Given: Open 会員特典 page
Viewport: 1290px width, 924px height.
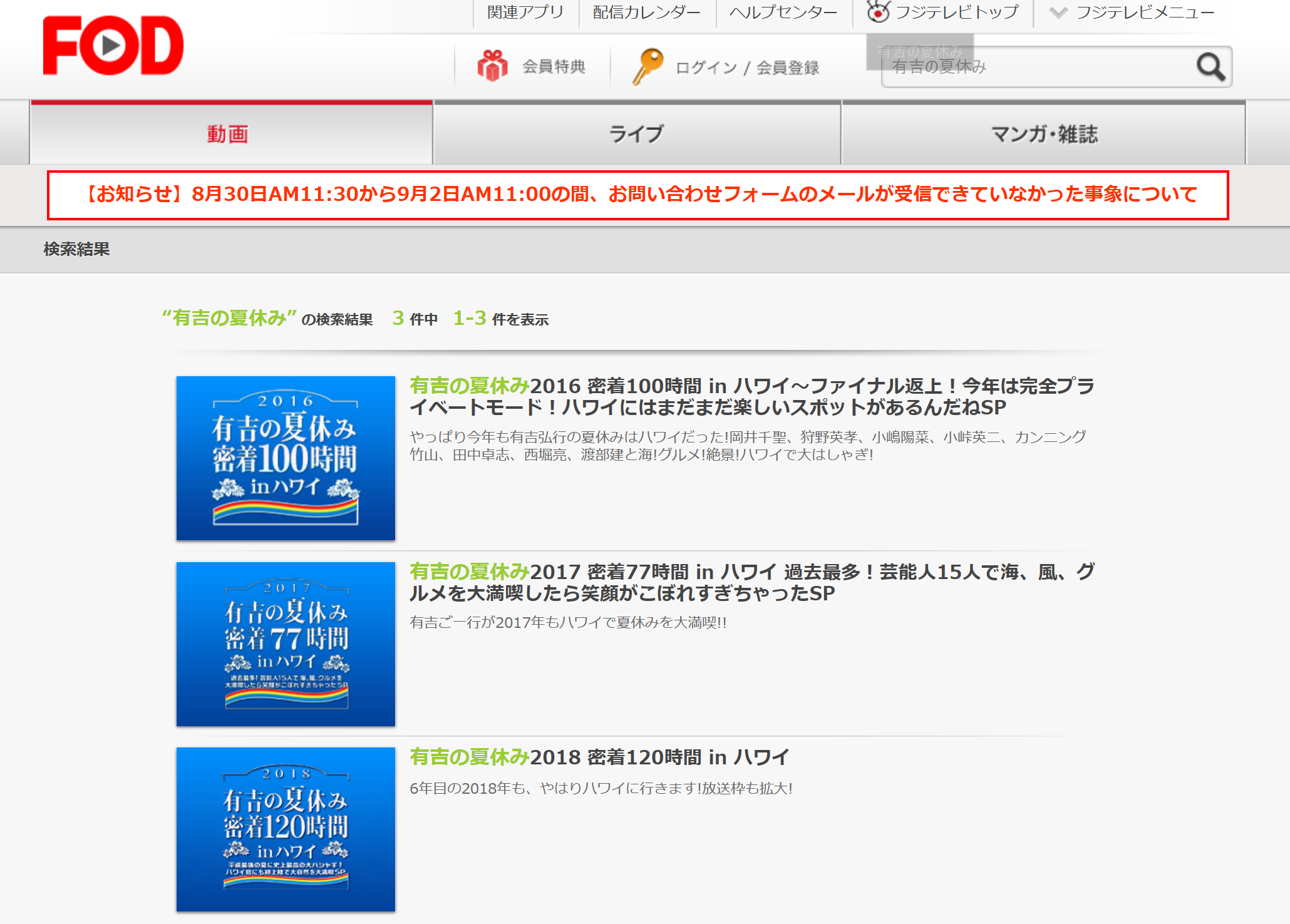Looking at the screenshot, I should pyautogui.click(x=554, y=66).
